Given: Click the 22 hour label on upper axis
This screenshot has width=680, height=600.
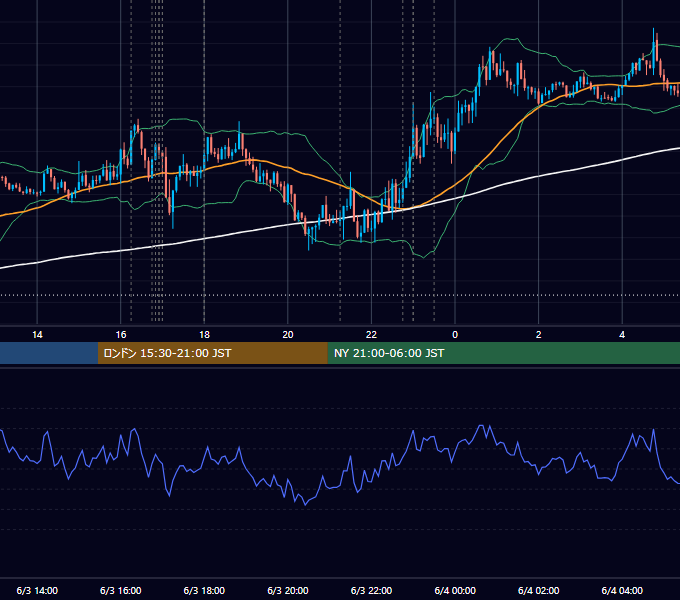Looking at the screenshot, I should point(371,335).
